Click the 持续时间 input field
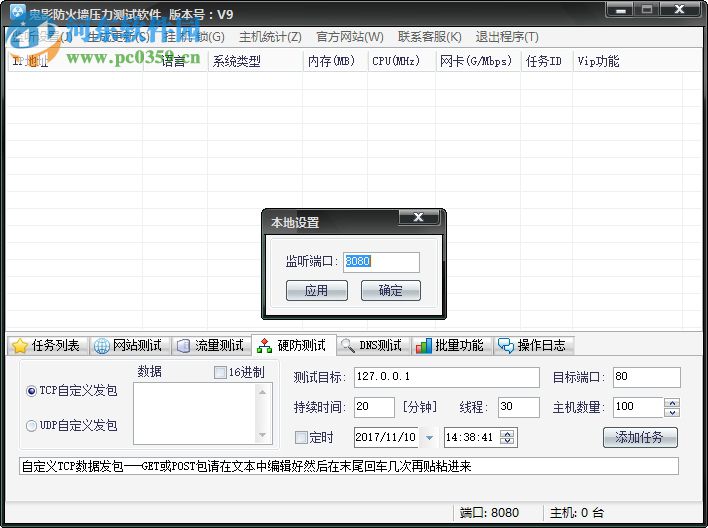 coord(374,407)
